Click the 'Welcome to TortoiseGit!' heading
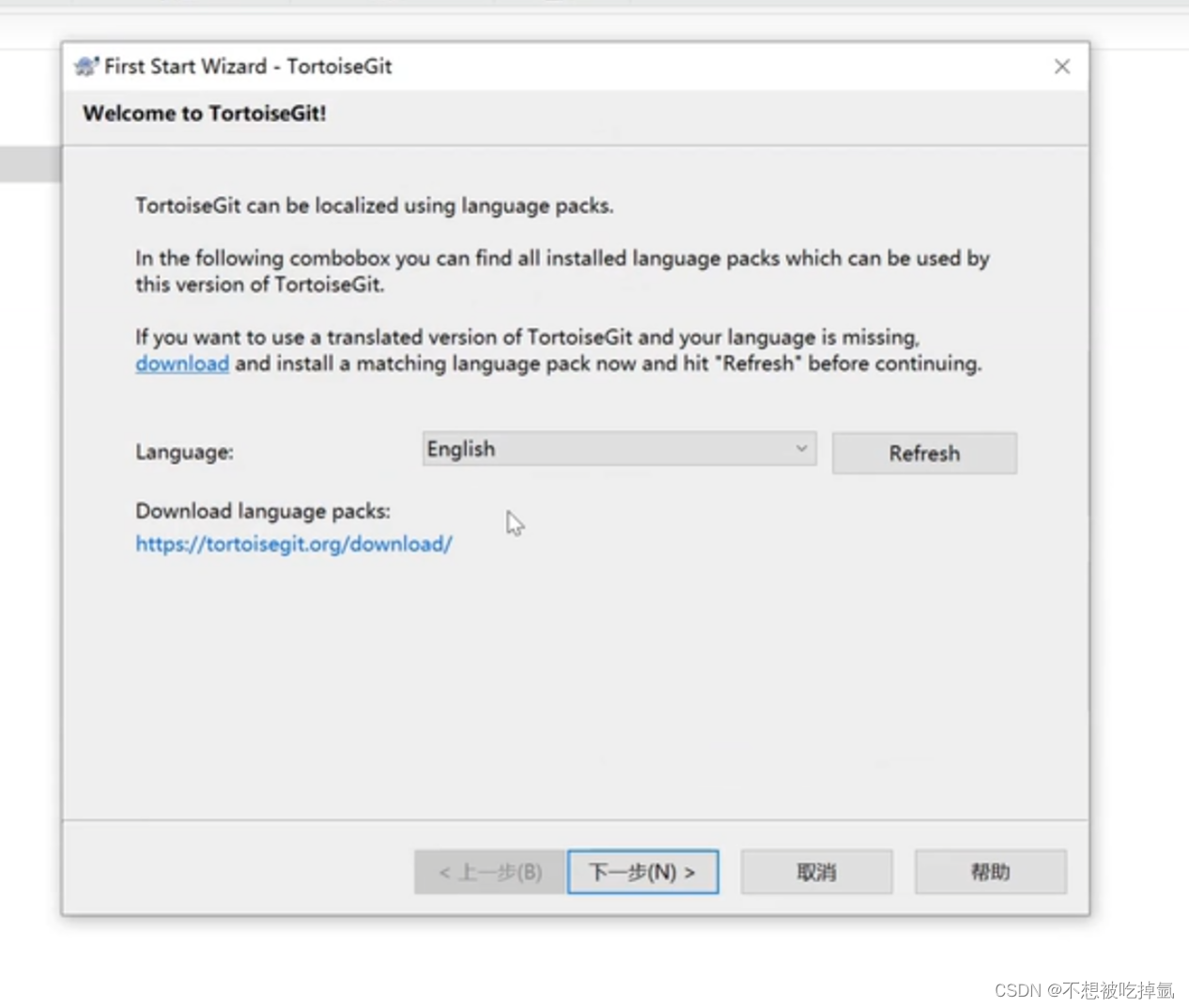The width and height of the screenshot is (1189, 1008). [x=205, y=114]
